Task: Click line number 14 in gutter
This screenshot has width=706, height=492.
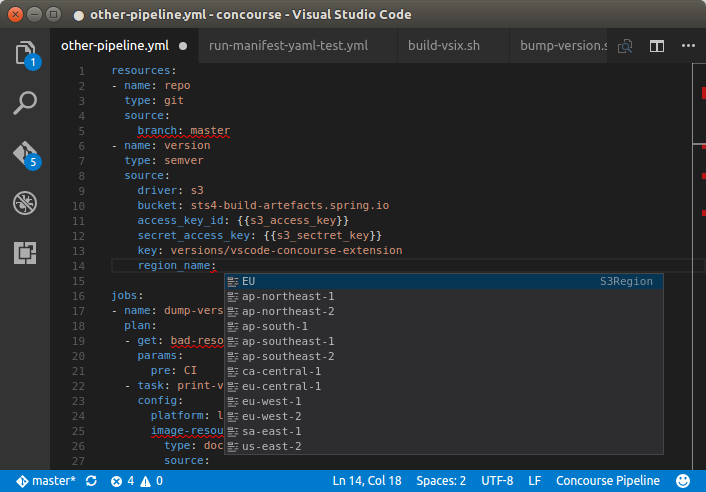Action: [x=78, y=266]
